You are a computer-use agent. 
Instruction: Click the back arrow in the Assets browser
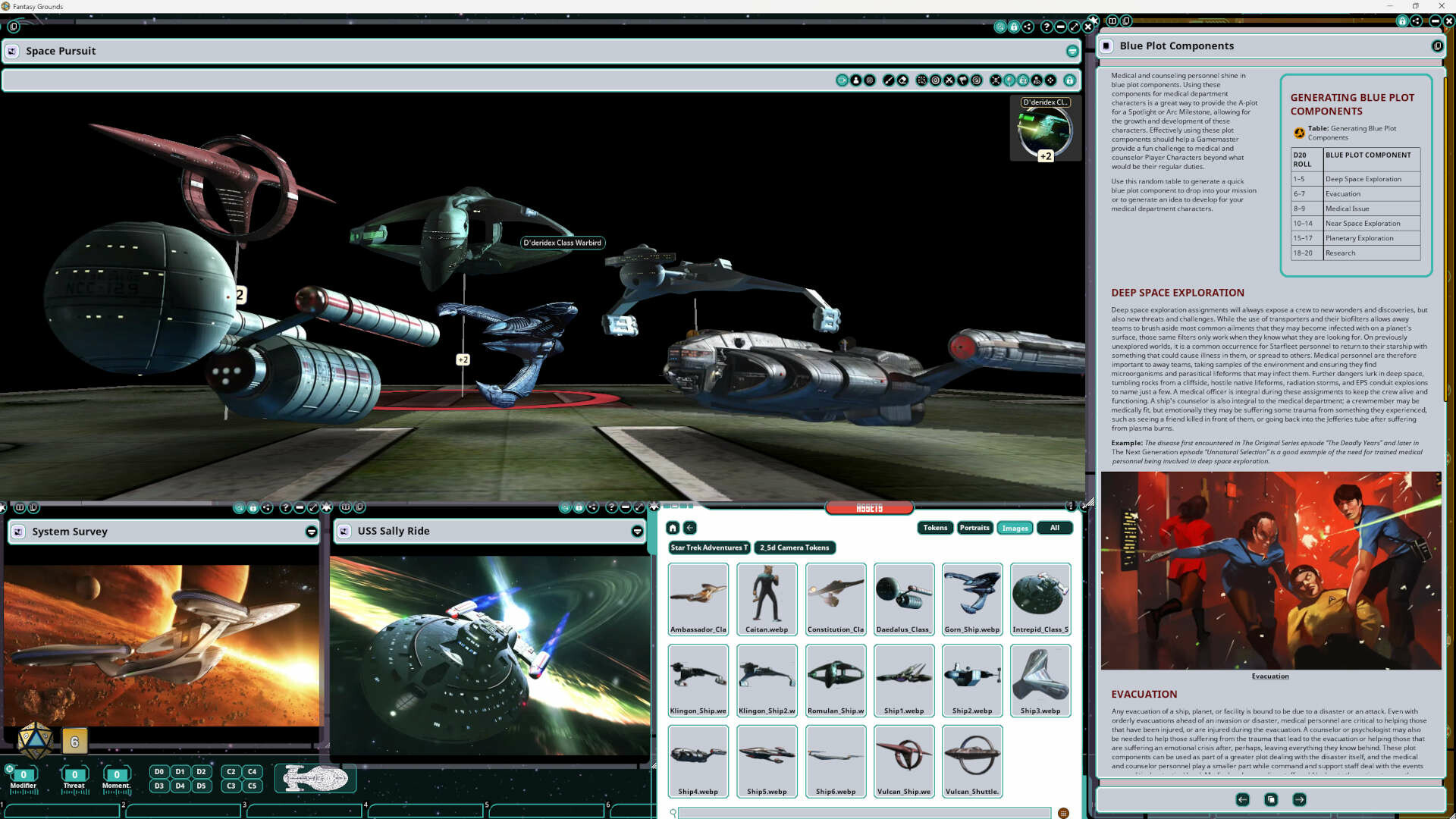tap(690, 528)
